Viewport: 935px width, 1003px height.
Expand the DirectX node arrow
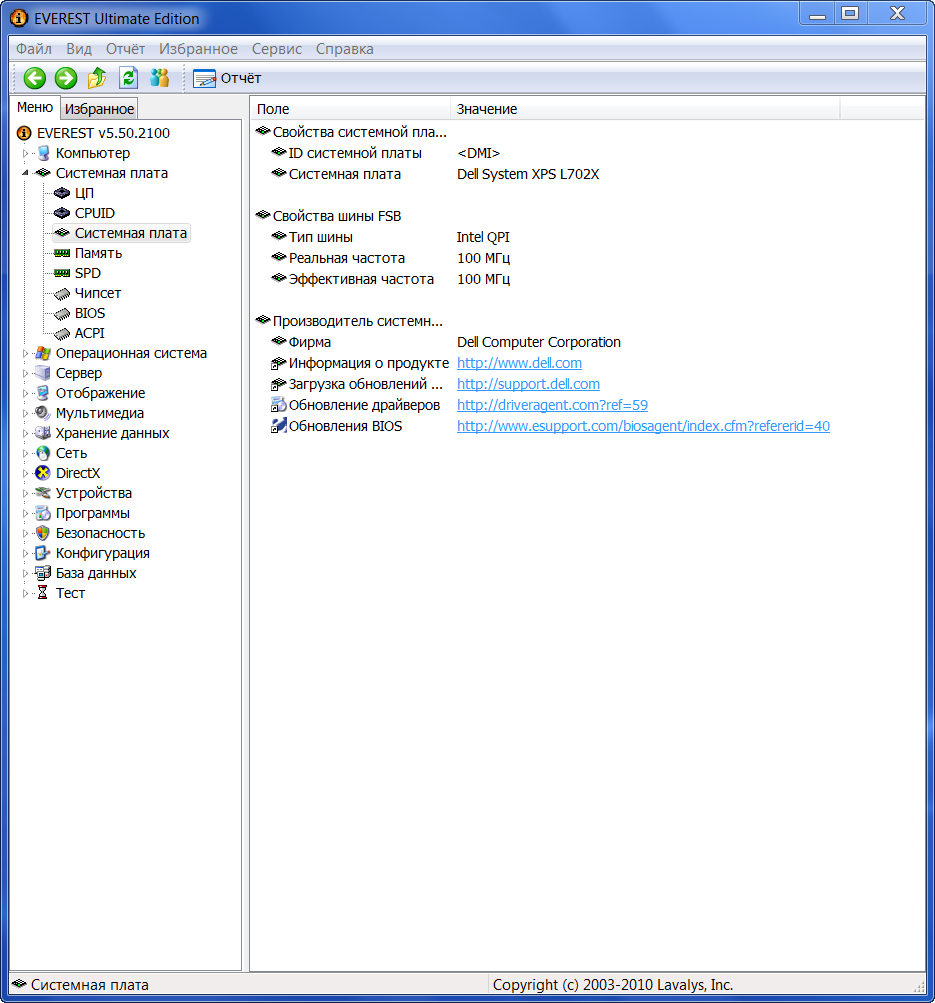click(26, 473)
